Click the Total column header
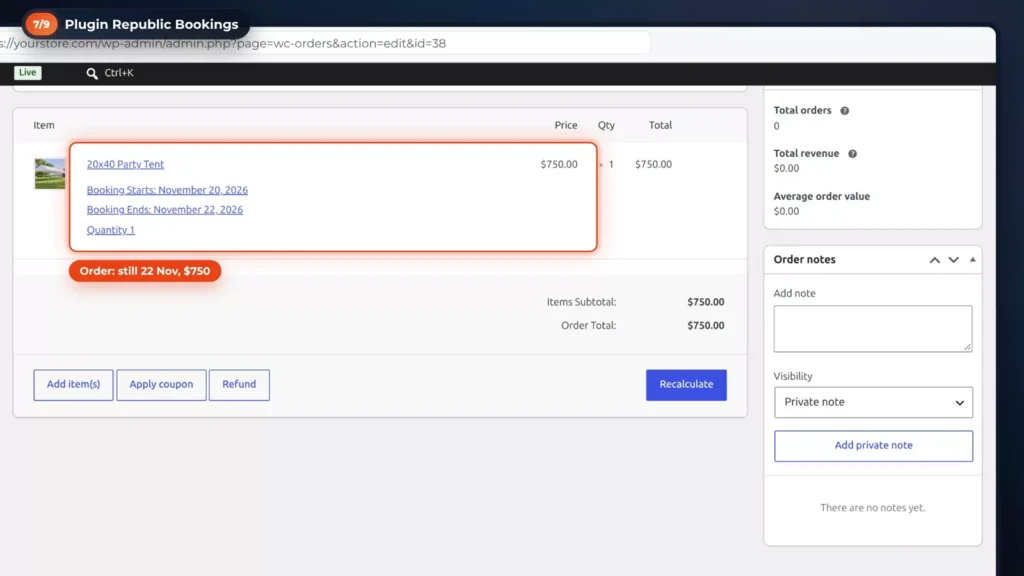 [x=660, y=125]
